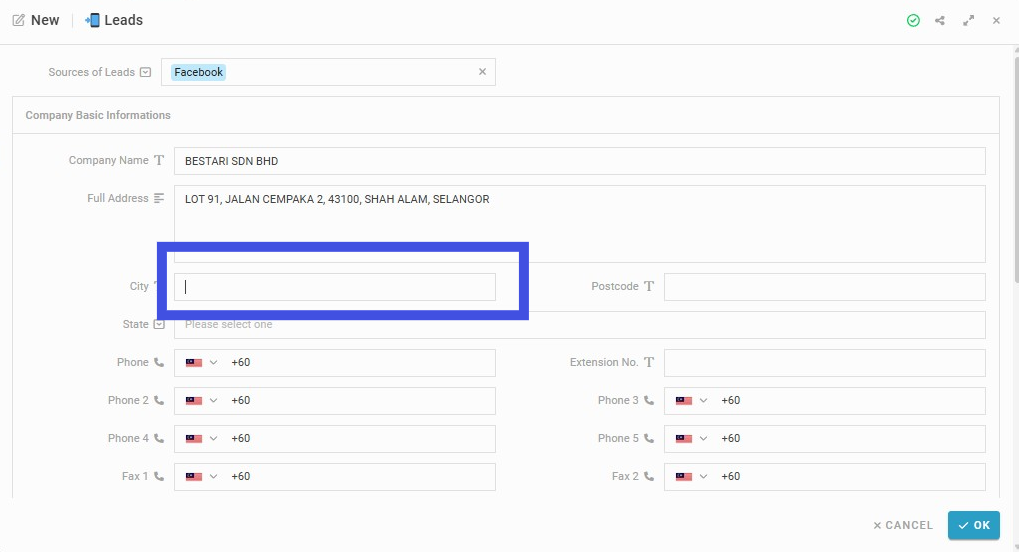This screenshot has height=552, width=1019.
Task: Open country code dropdown for Phone 4
Action: (213, 439)
